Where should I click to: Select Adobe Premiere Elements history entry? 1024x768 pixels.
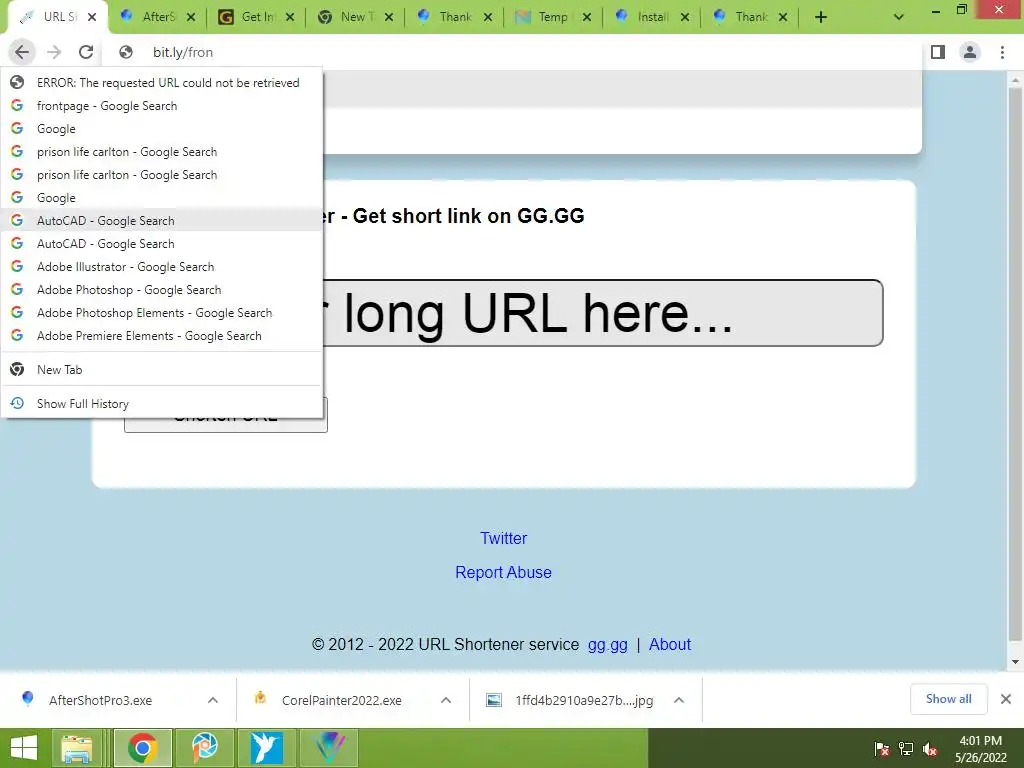[x=162, y=336]
